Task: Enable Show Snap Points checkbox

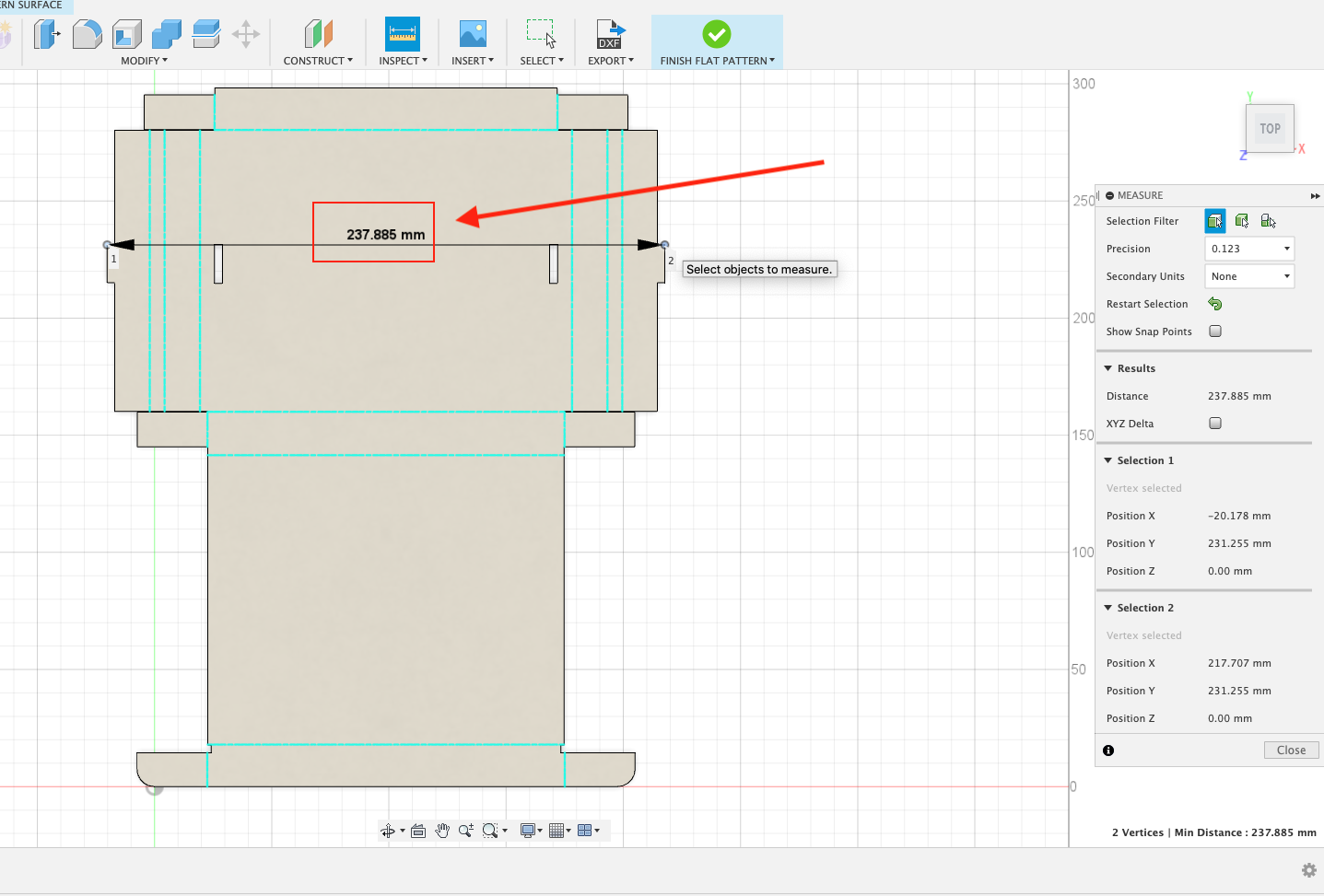Action: pos(1215,332)
